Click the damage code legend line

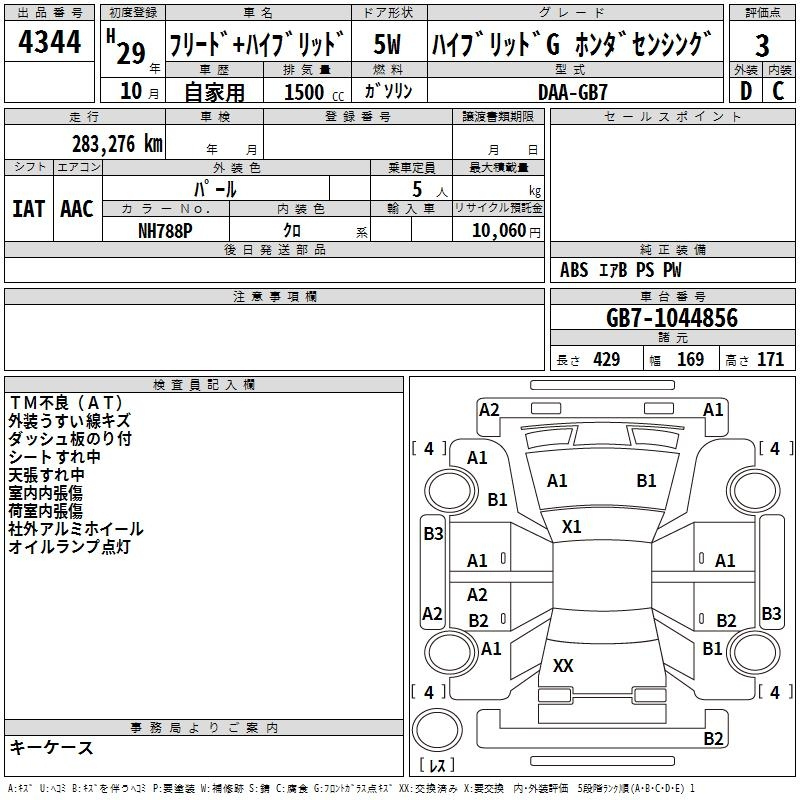pos(351,788)
